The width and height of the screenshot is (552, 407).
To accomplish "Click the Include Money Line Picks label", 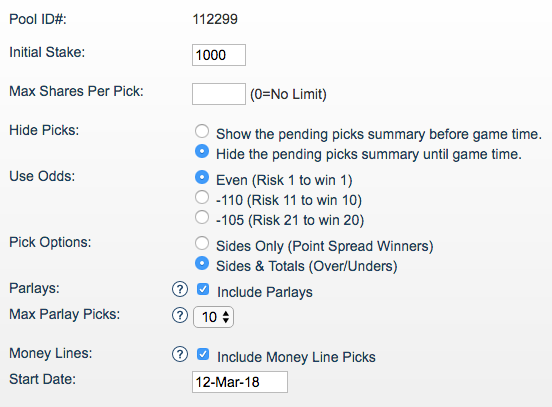I will 296,357.
